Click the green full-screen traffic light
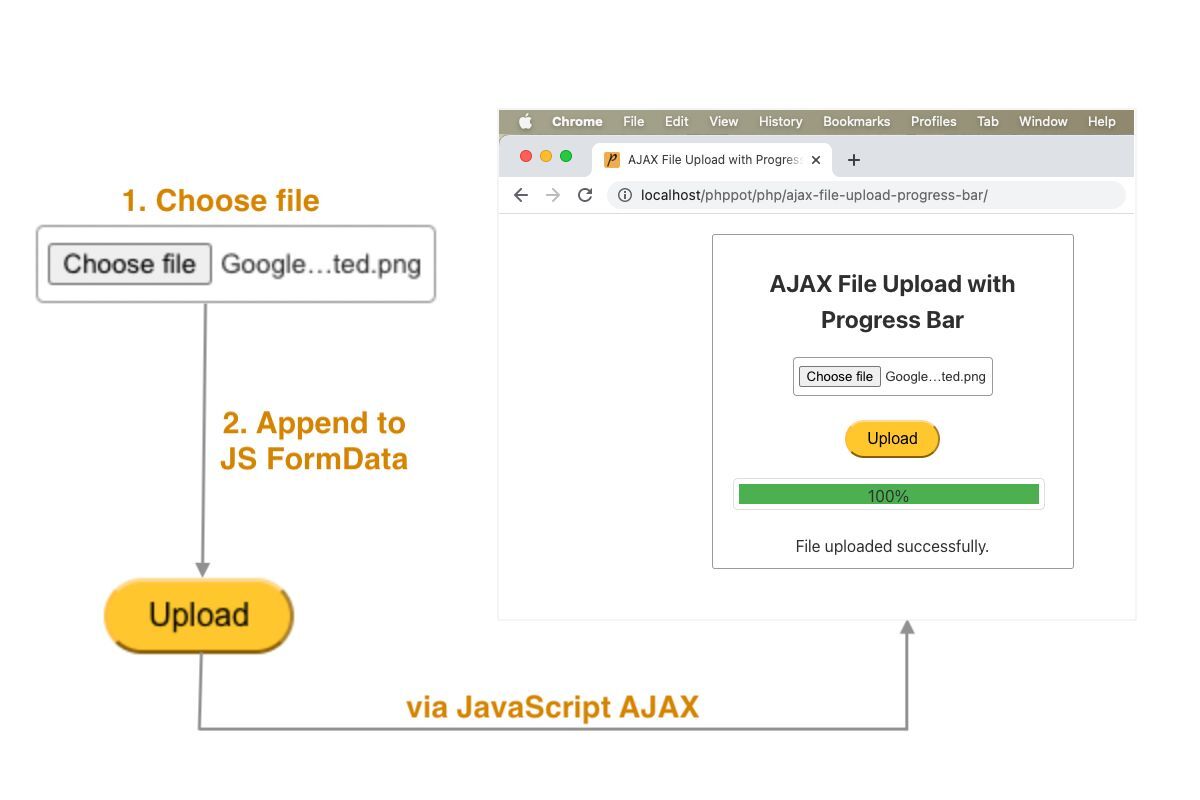The image size is (1200, 800). (x=565, y=157)
